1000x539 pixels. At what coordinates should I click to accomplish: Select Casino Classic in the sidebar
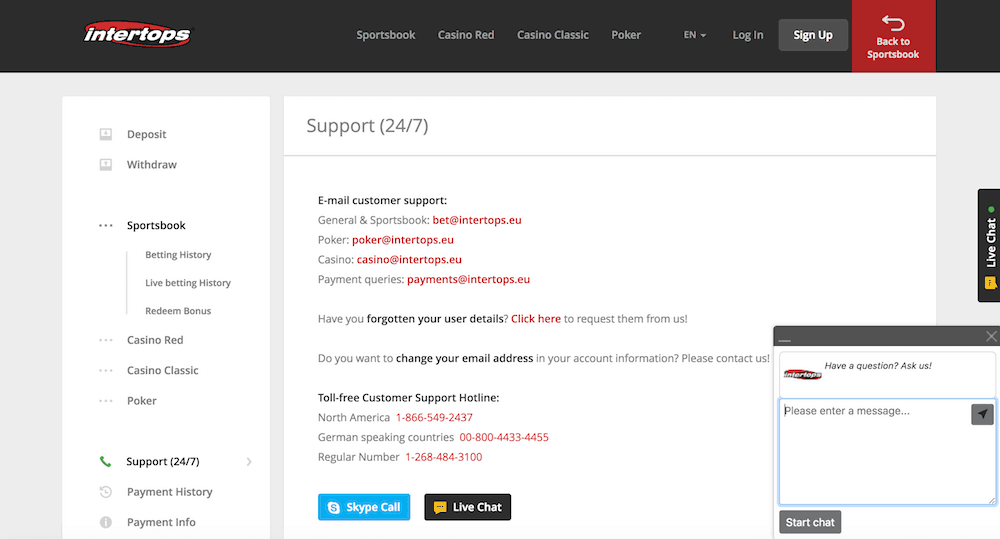[x=163, y=371]
